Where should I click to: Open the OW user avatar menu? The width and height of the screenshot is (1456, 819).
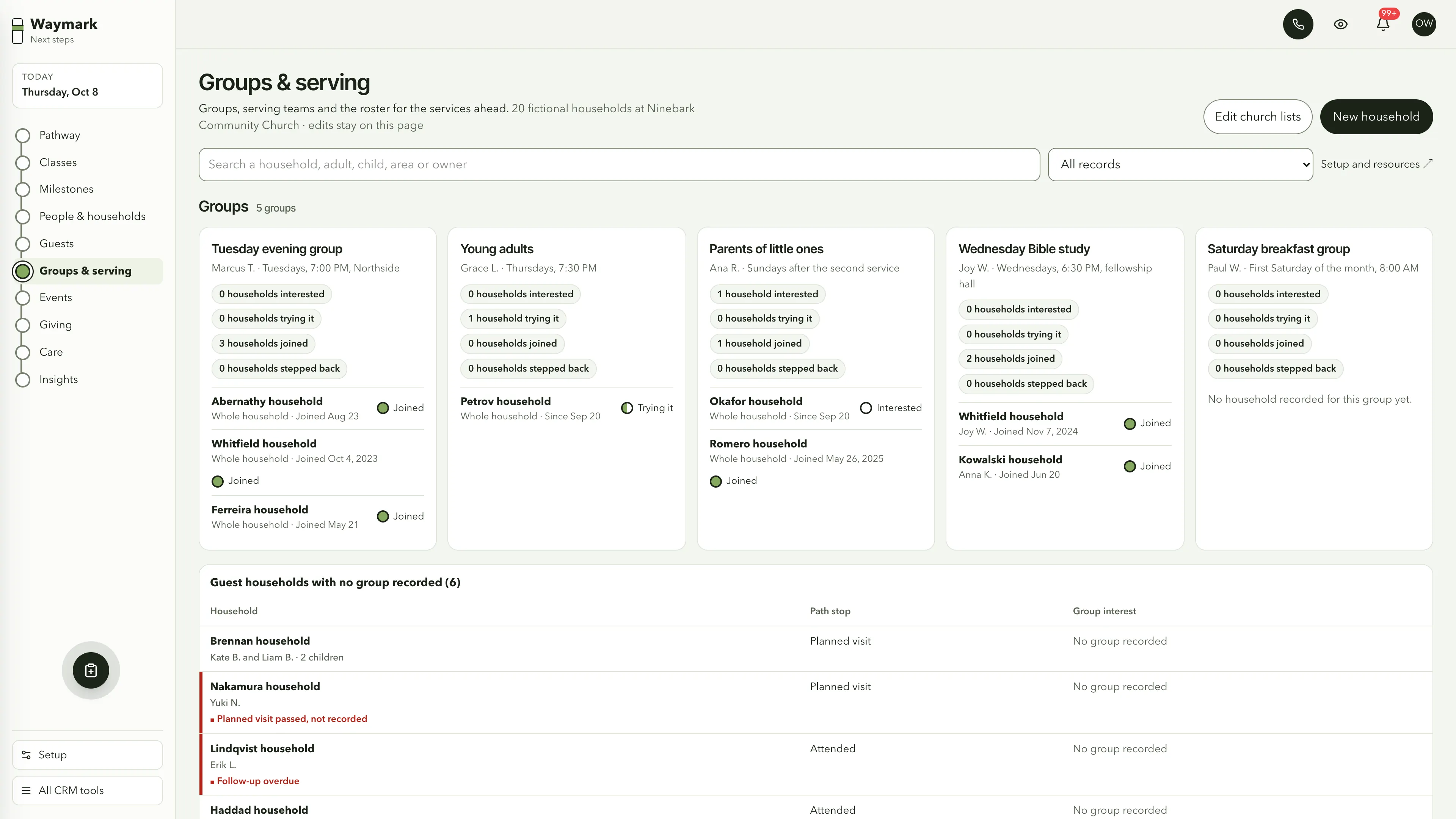1424,24
